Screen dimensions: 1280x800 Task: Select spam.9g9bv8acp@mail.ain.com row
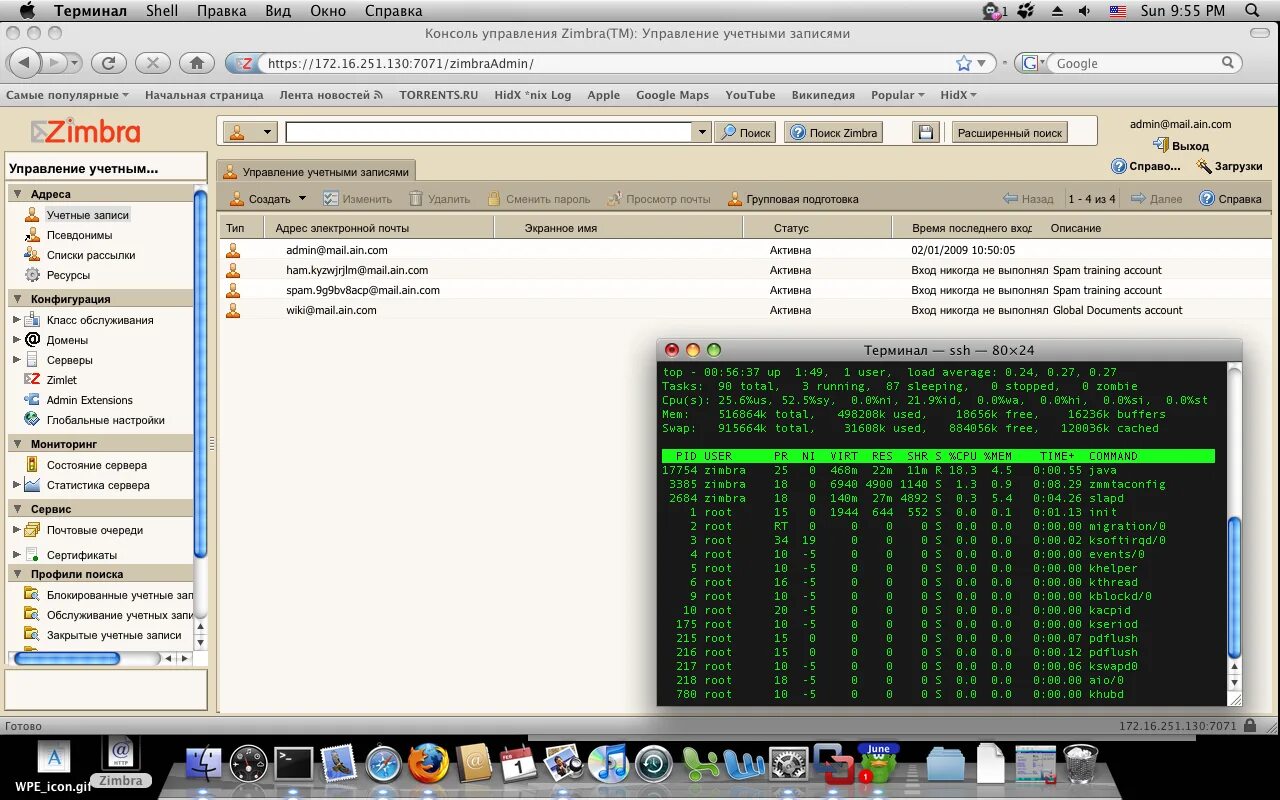(746, 290)
